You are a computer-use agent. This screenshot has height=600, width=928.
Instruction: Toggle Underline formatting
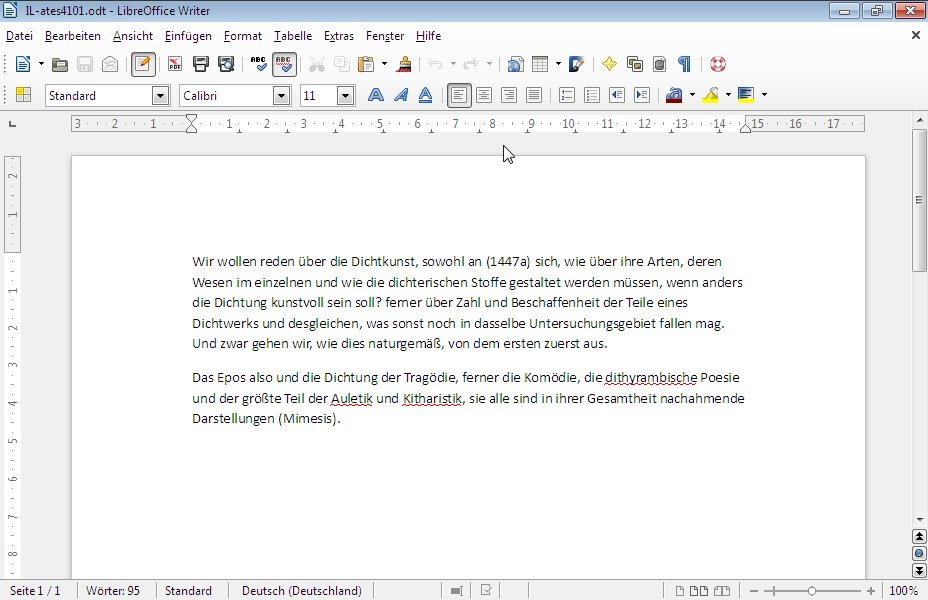426,95
